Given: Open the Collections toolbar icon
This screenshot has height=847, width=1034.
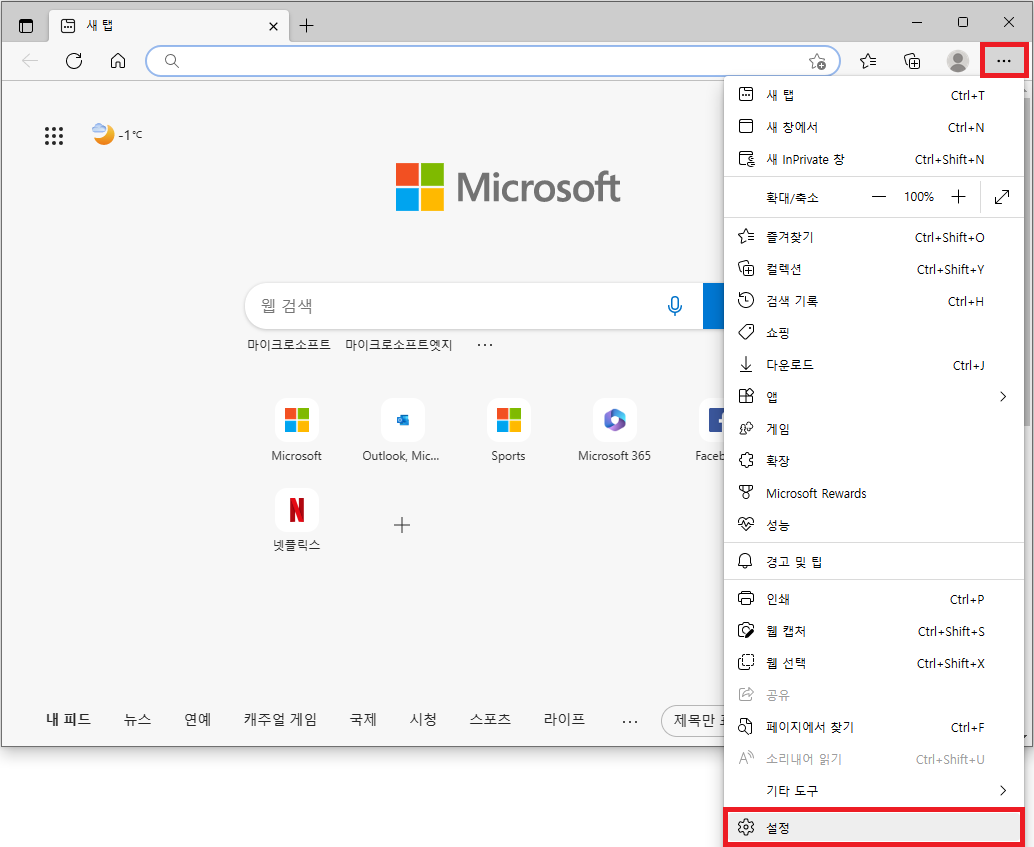Looking at the screenshot, I should pos(912,61).
